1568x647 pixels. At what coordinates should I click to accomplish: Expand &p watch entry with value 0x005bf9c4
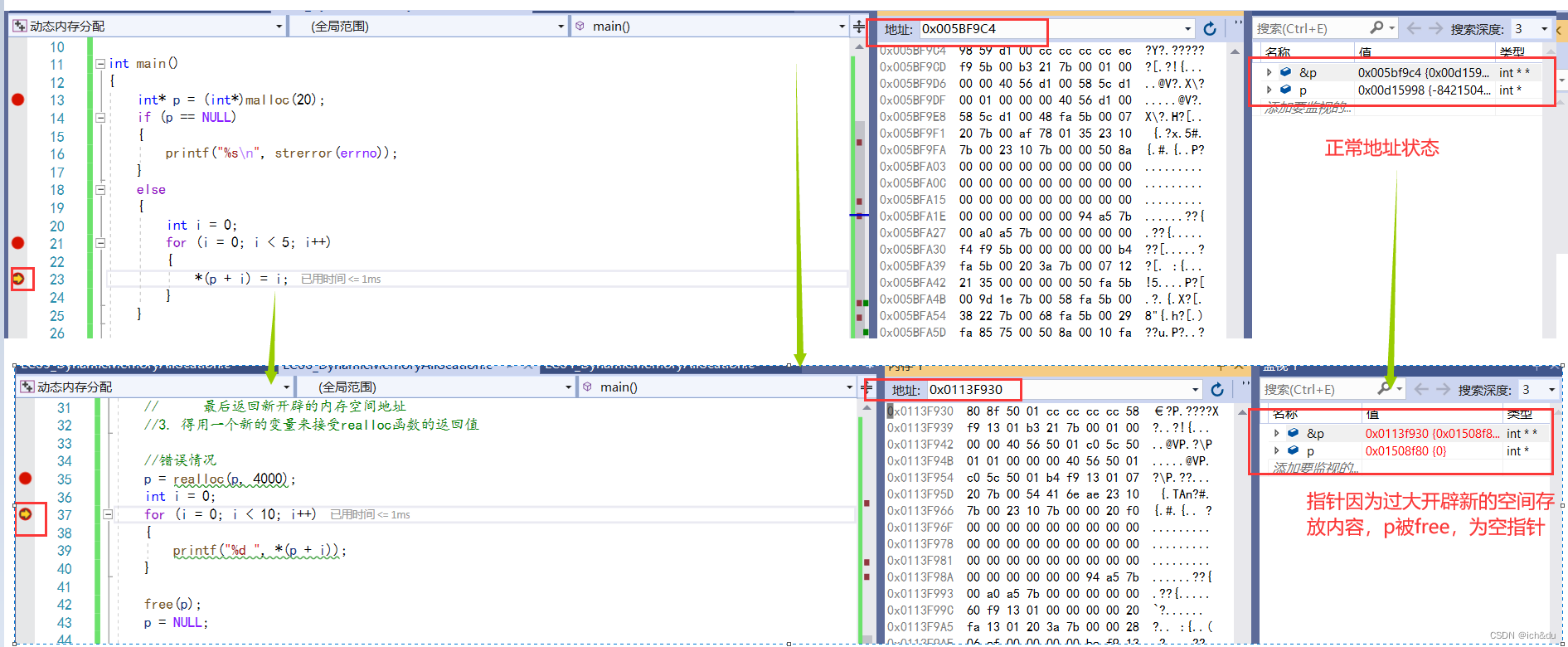[1269, 72]
